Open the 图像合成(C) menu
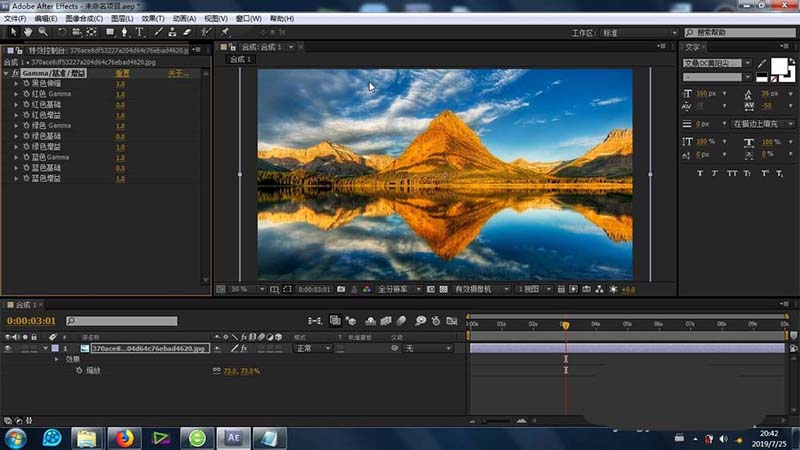Viewport: 800px width, 450px height. click(x=84, y=18)
